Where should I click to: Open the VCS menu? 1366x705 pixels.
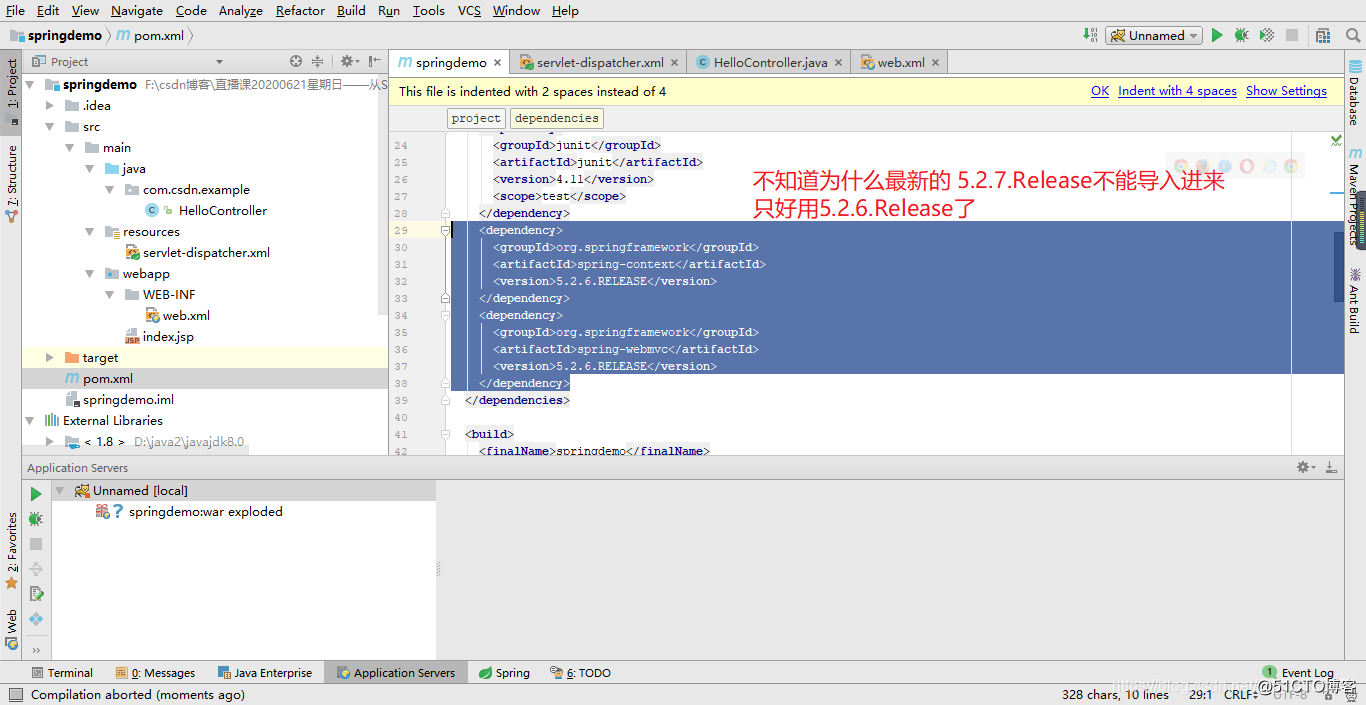coord(469,10)
